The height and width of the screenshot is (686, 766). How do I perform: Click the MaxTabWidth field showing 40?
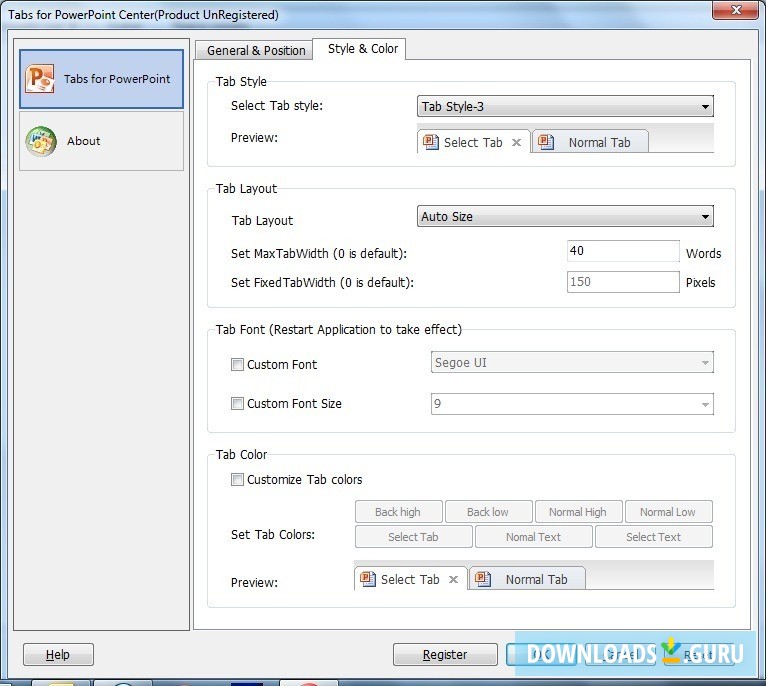[x=623, y=251]
